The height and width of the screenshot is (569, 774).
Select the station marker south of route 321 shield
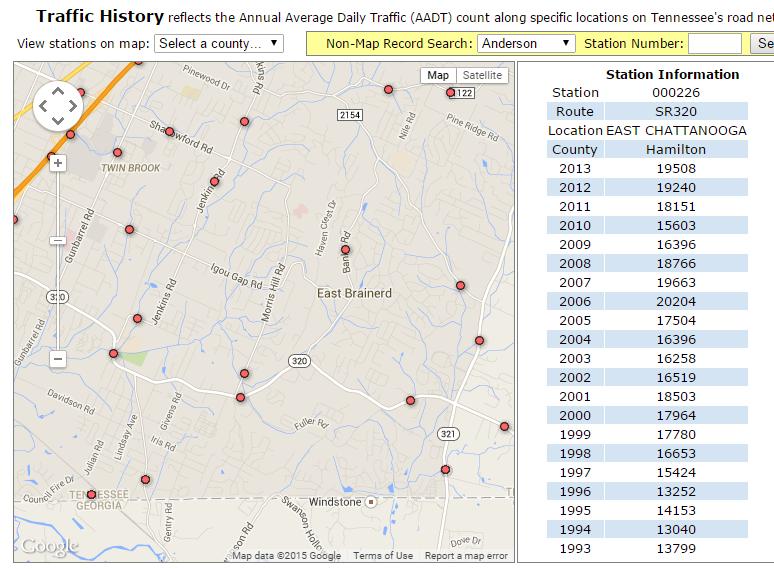(445, 469)
